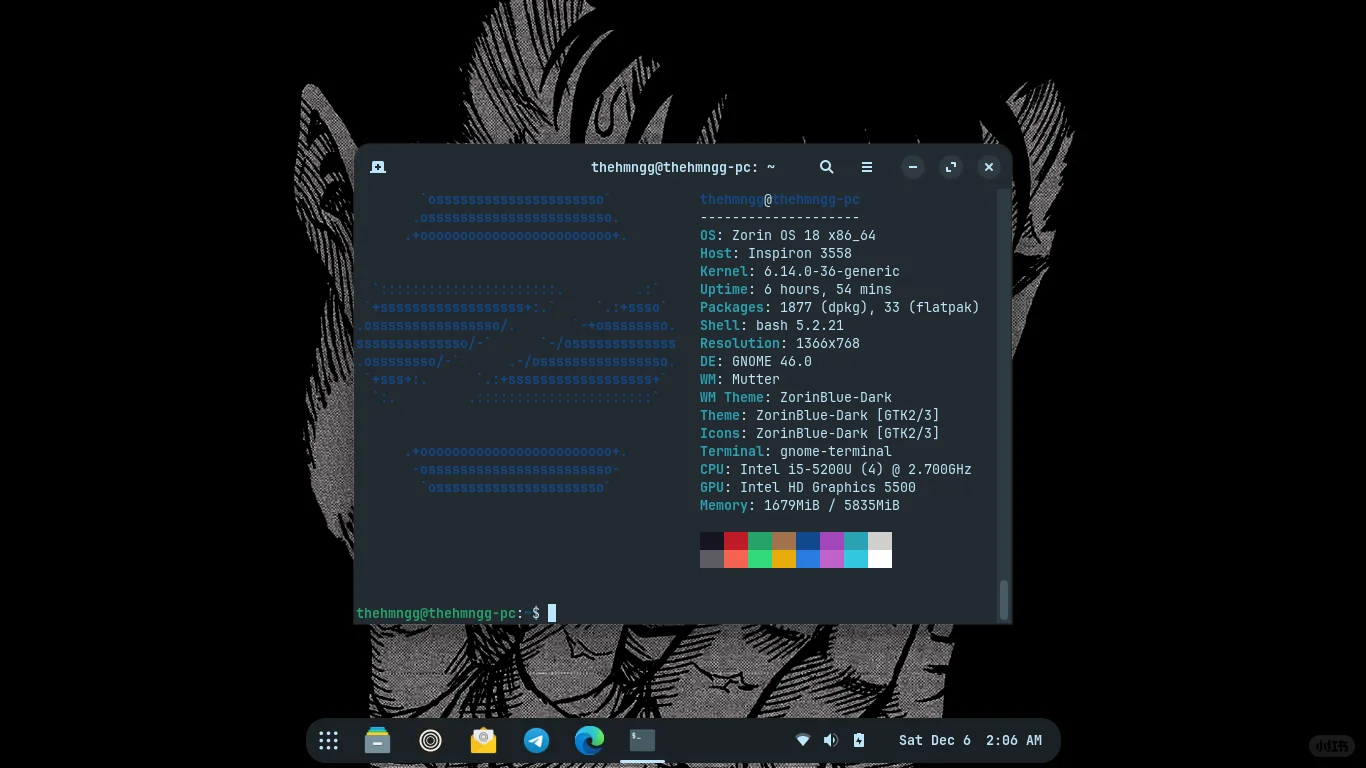
Task: Click the shell prompt line at the bottom
Action: [x=456, y=613]
